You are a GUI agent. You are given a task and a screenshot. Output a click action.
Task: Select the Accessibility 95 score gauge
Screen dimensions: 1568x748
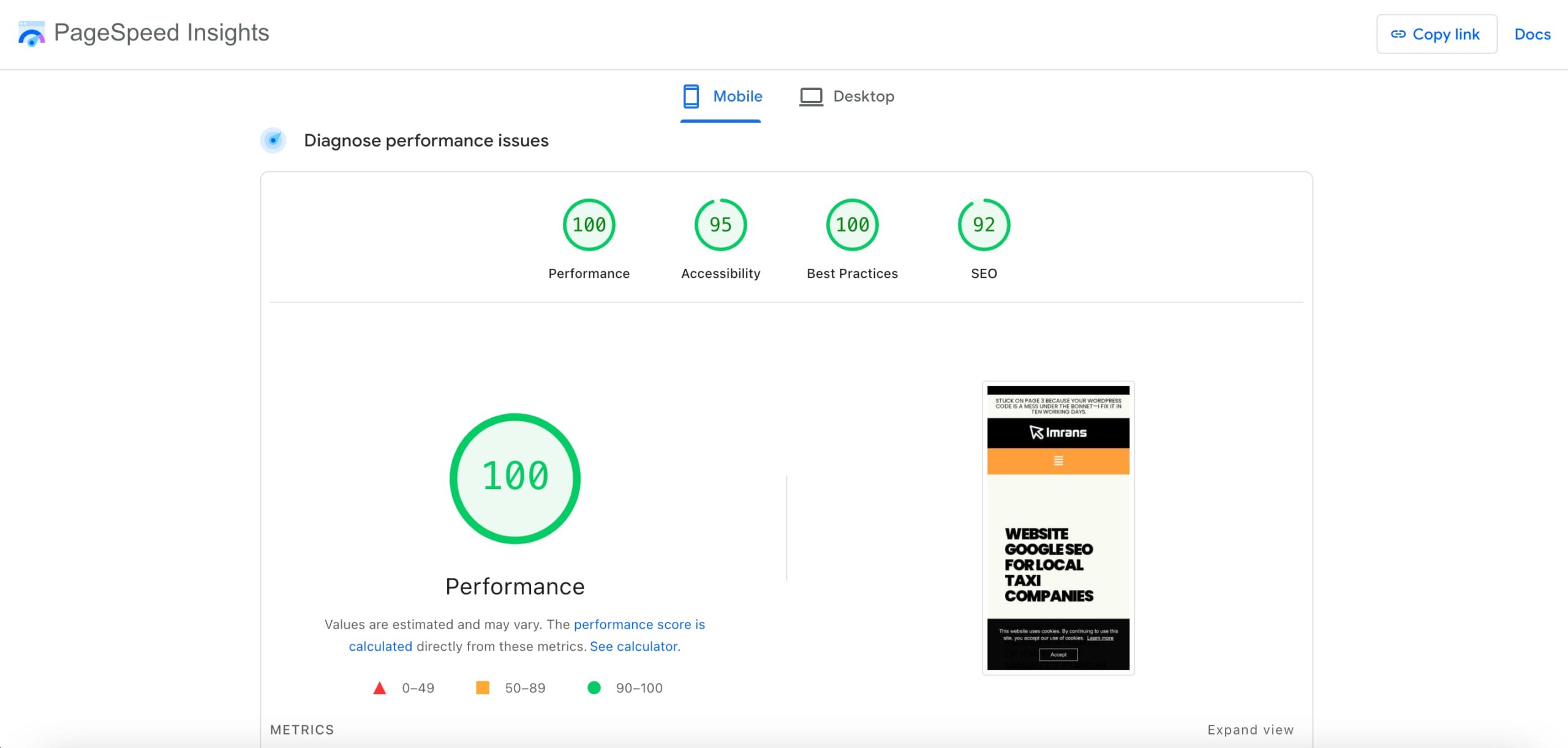(x=720, y=225)
